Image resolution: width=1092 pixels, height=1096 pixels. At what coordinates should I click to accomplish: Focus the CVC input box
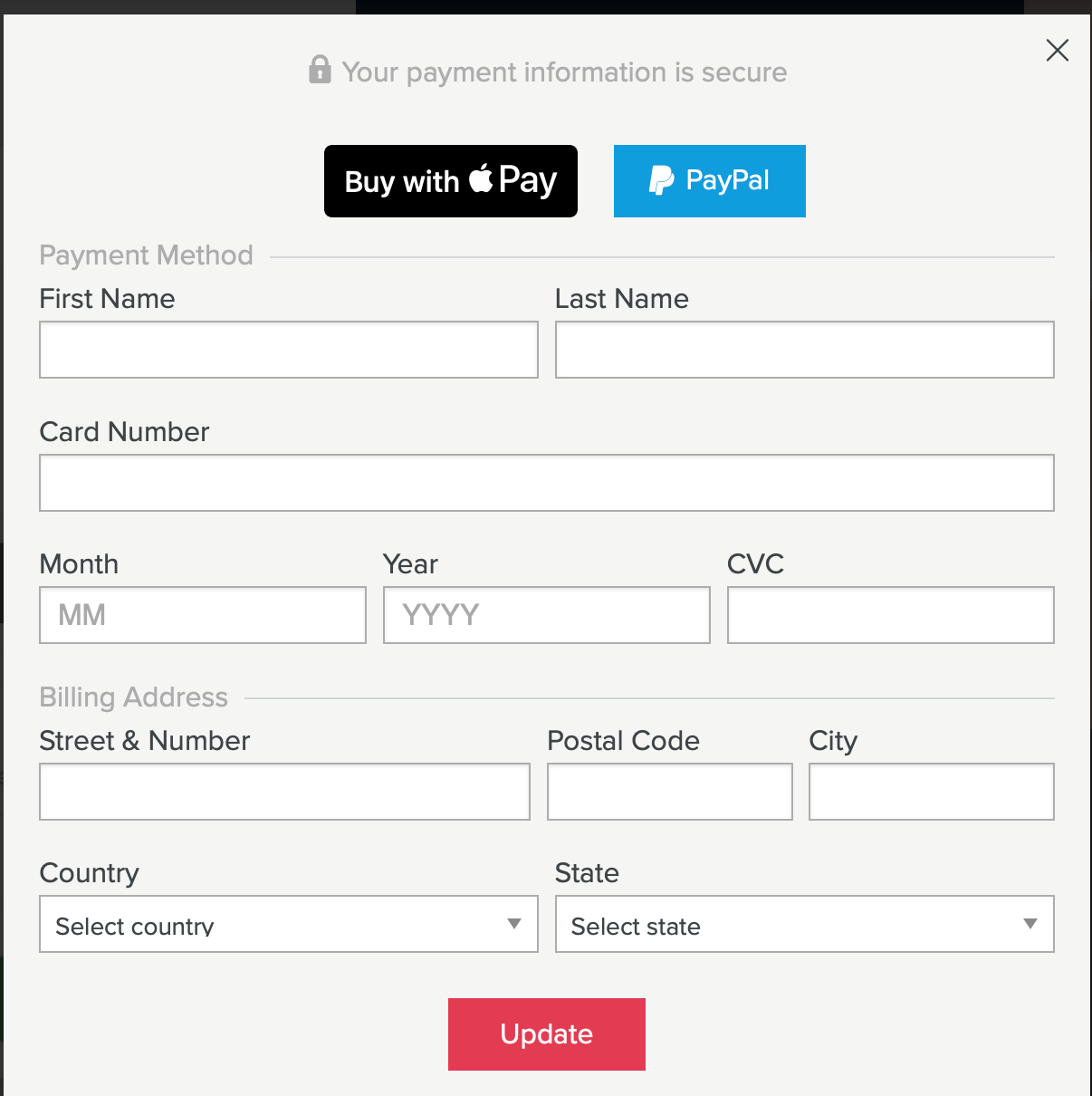(891, 615)
